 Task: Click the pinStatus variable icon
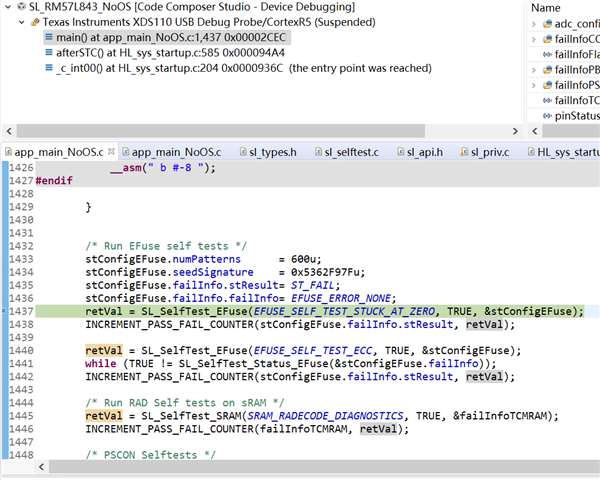coord(548,116)
